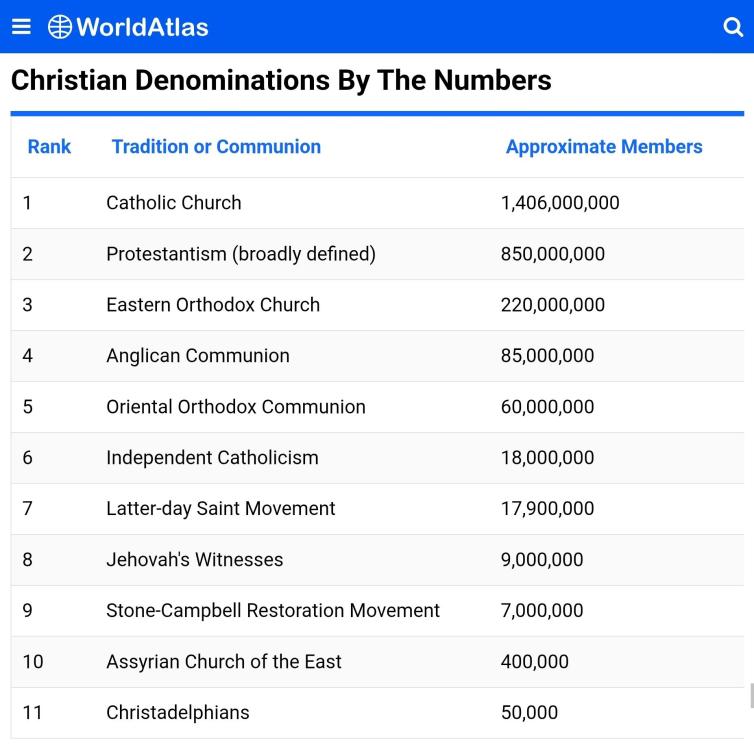Click Stone-Campbell Restoration Movement entry

273,611
